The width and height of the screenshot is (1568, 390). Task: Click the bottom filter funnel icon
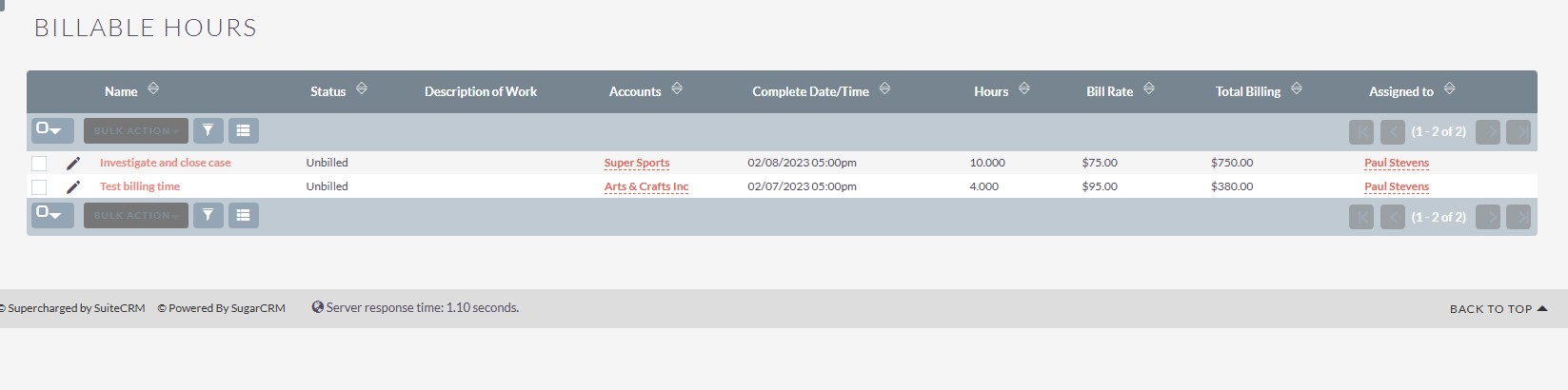(208, 216)
